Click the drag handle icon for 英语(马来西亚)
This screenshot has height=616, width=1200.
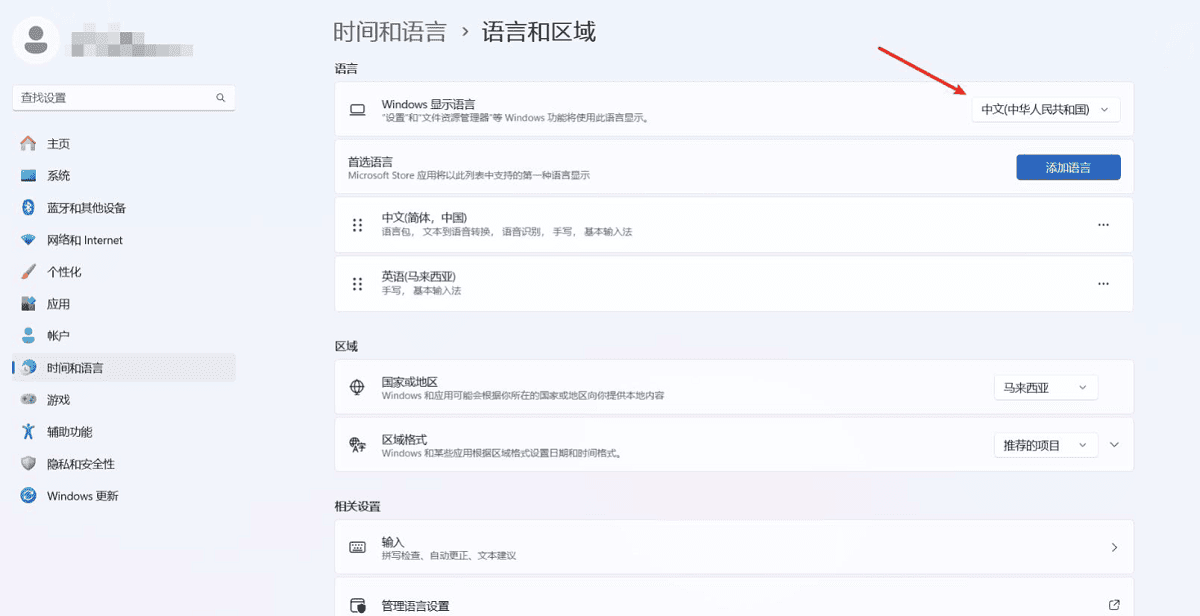click(357, 284)
